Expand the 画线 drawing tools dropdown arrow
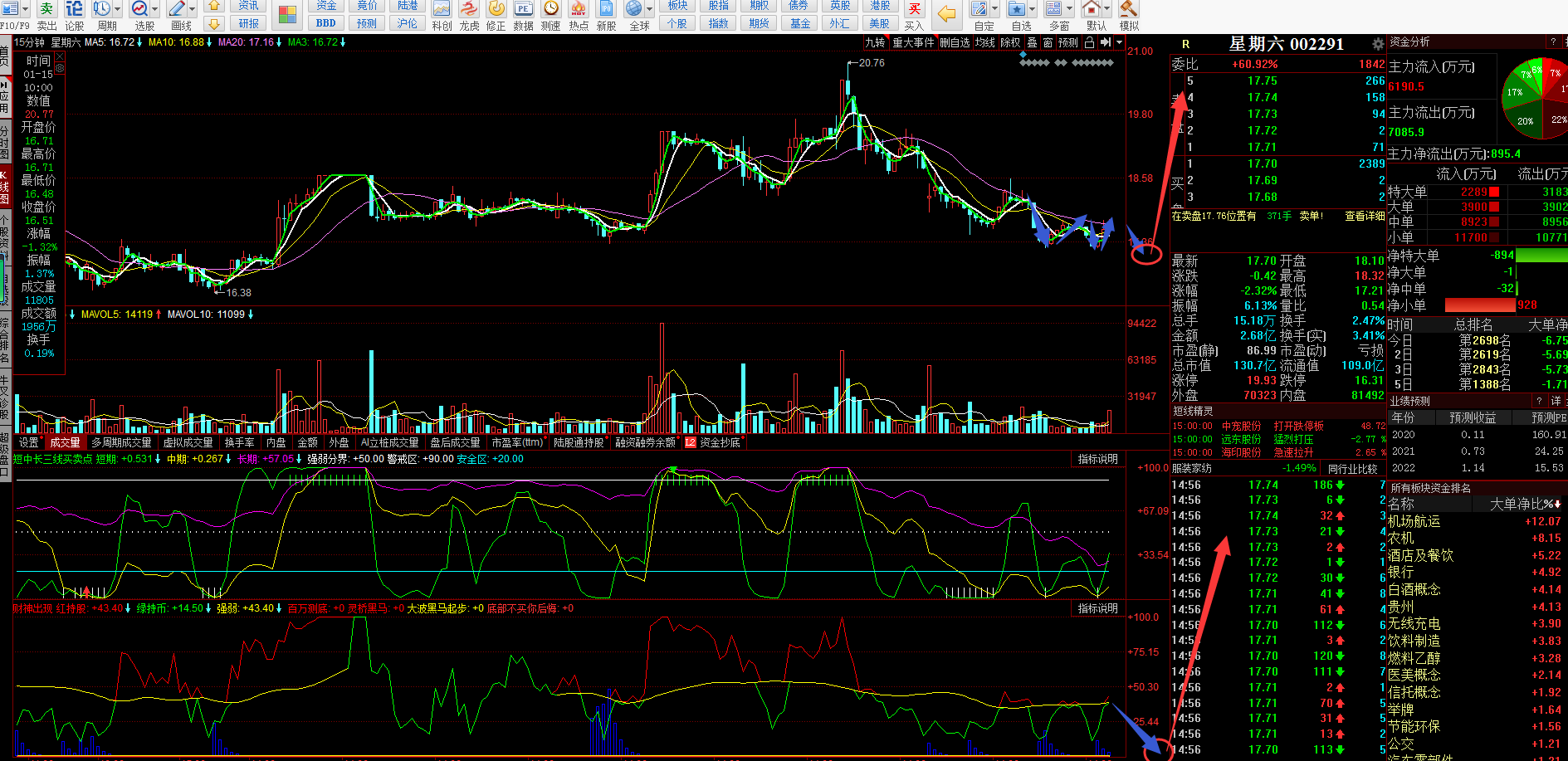The image size is (1568, 761). [192, 10]
